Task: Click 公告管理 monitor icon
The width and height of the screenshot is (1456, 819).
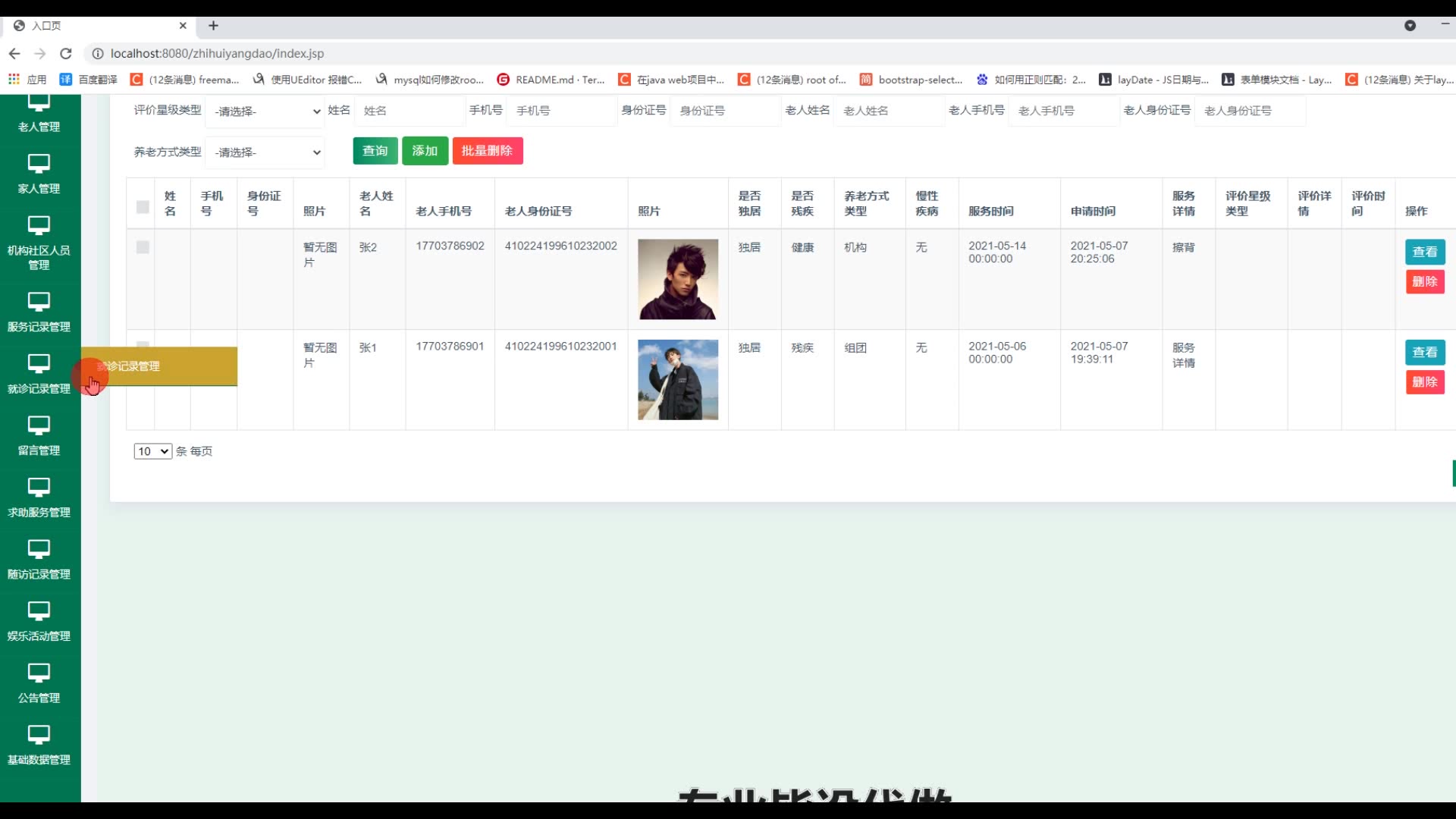Action: [x=39, y=673]
